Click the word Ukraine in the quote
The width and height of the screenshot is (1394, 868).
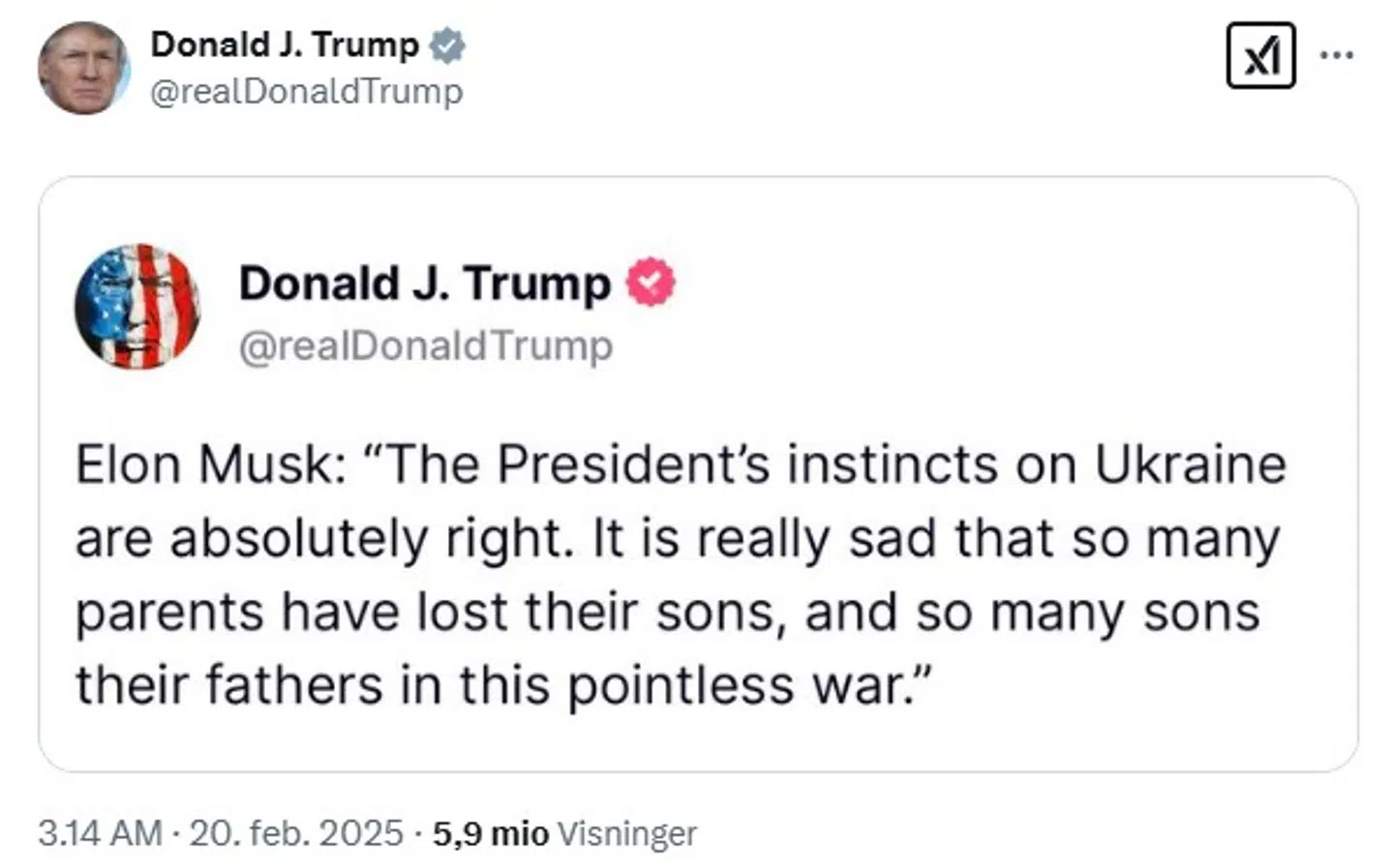(1191, 464)
